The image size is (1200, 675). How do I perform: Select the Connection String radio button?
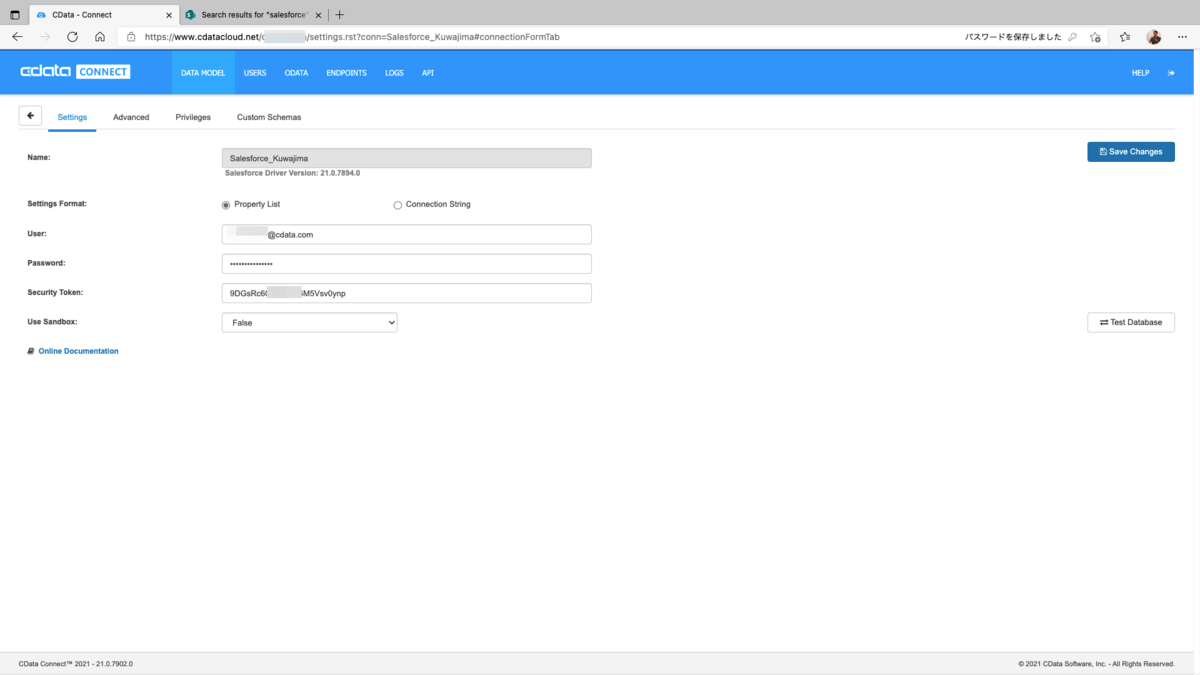(x=397, y=205)
